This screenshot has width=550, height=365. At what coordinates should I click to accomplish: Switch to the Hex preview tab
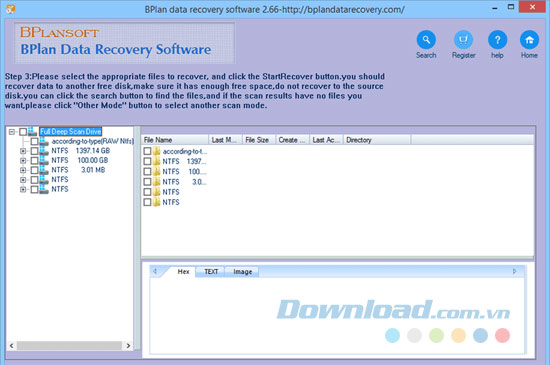[183, 272]
